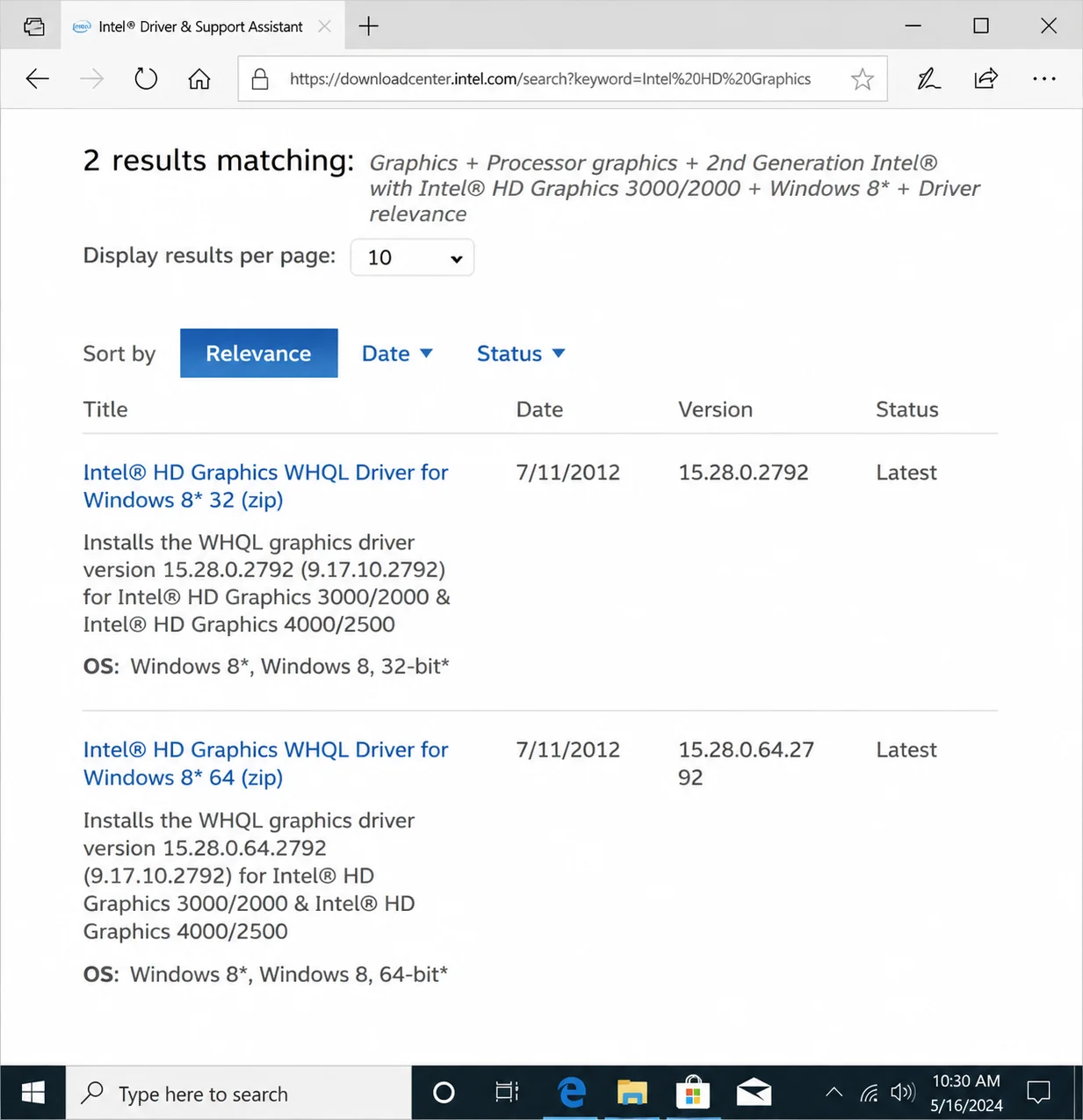Click the Share this page icon
The width and height of the screenshot is (1083, 1120).
pyautogui.click(x=986, y=79)
